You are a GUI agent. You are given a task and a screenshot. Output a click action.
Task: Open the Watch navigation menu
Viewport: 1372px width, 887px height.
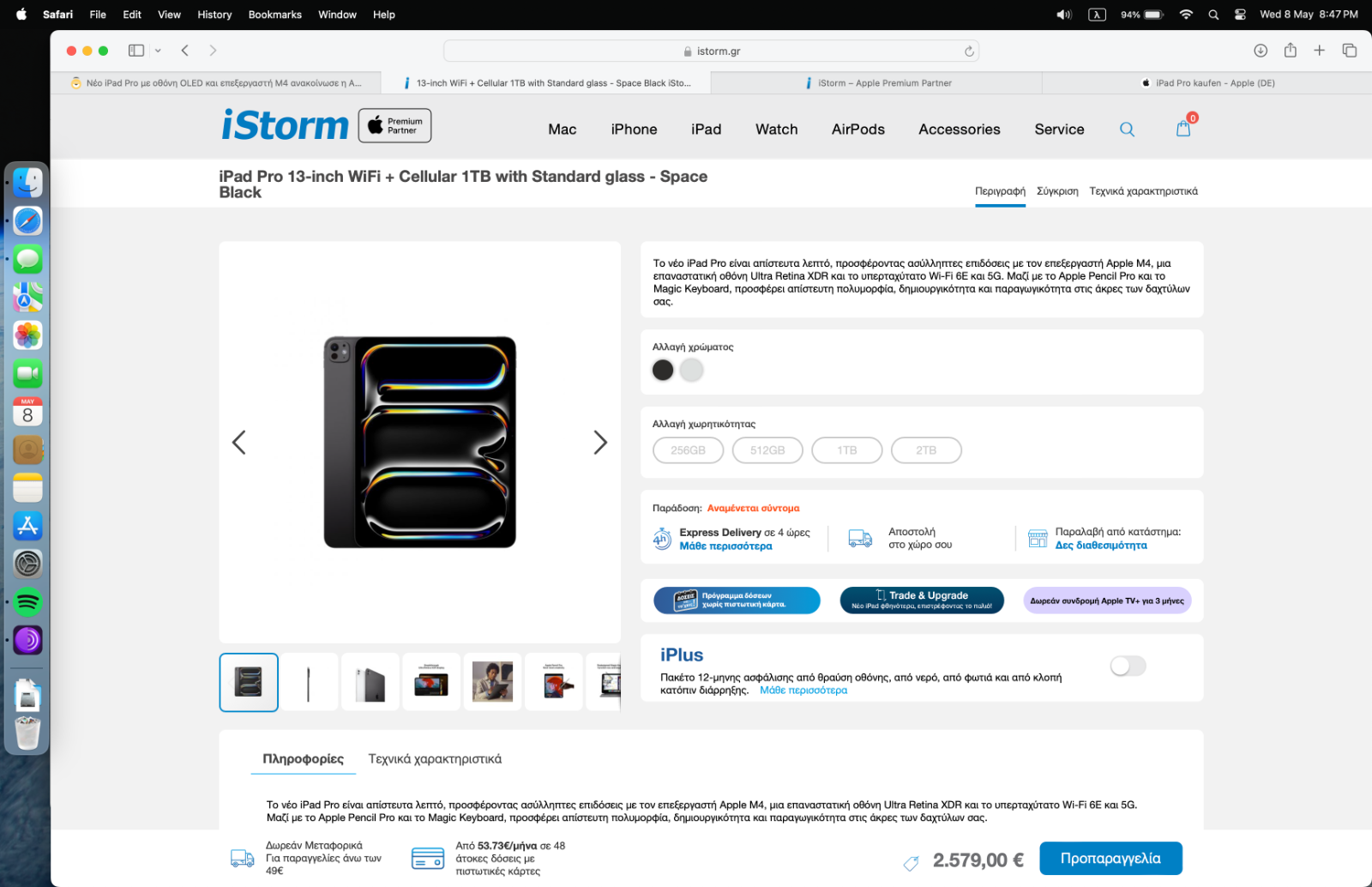pyautogui.click(x=777, y=130)
